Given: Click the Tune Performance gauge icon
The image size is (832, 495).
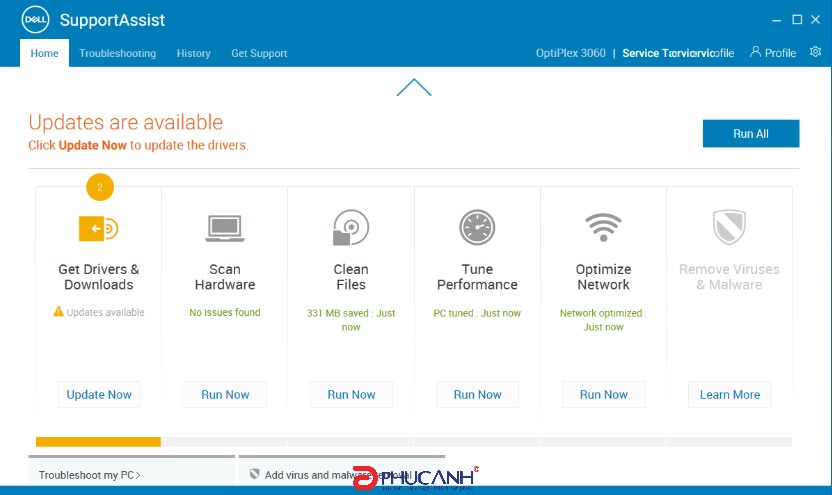Looking at the screenshot, I should pos(477,228).
